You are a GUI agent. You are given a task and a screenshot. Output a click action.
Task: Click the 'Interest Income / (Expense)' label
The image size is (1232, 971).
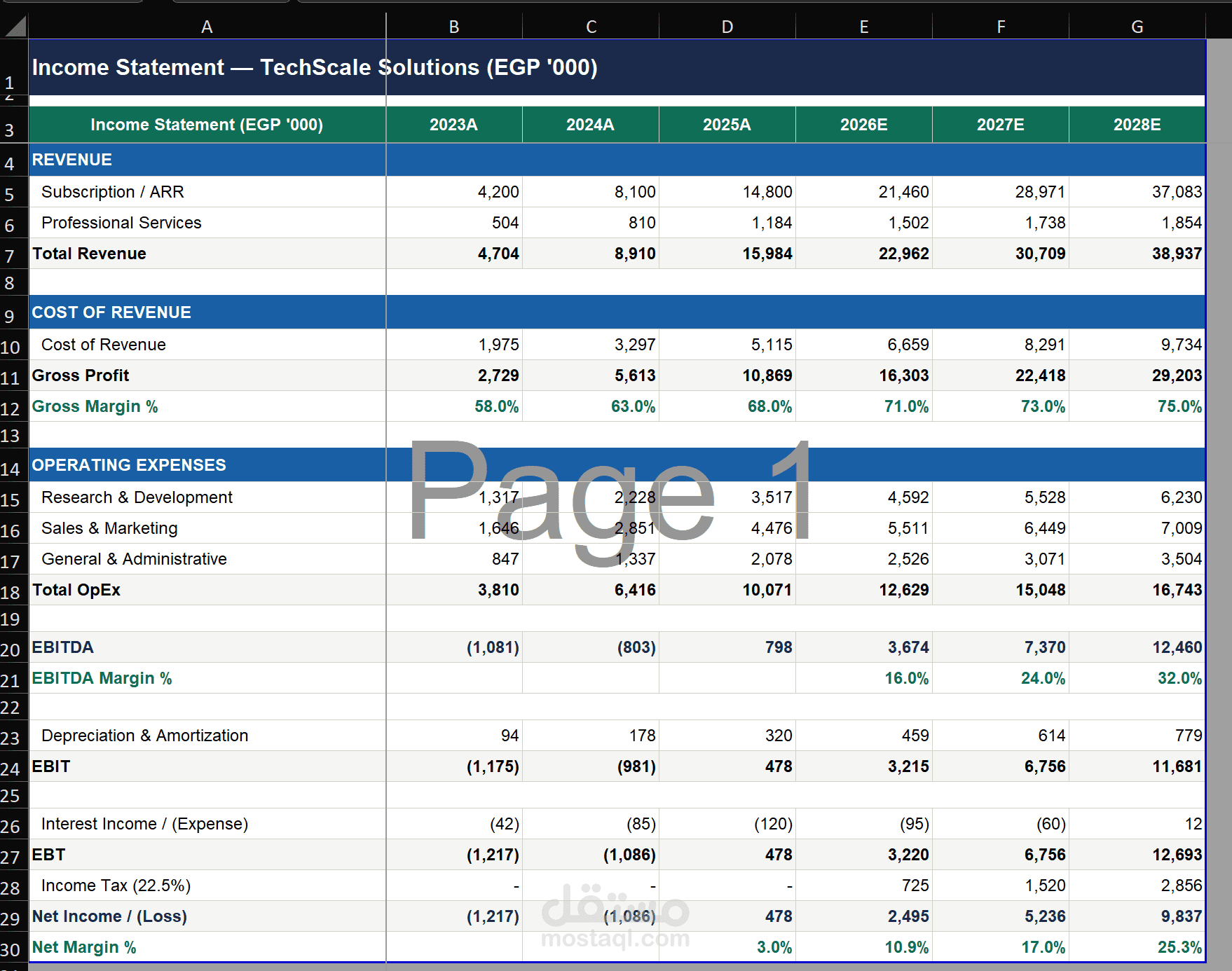point(144,824)
